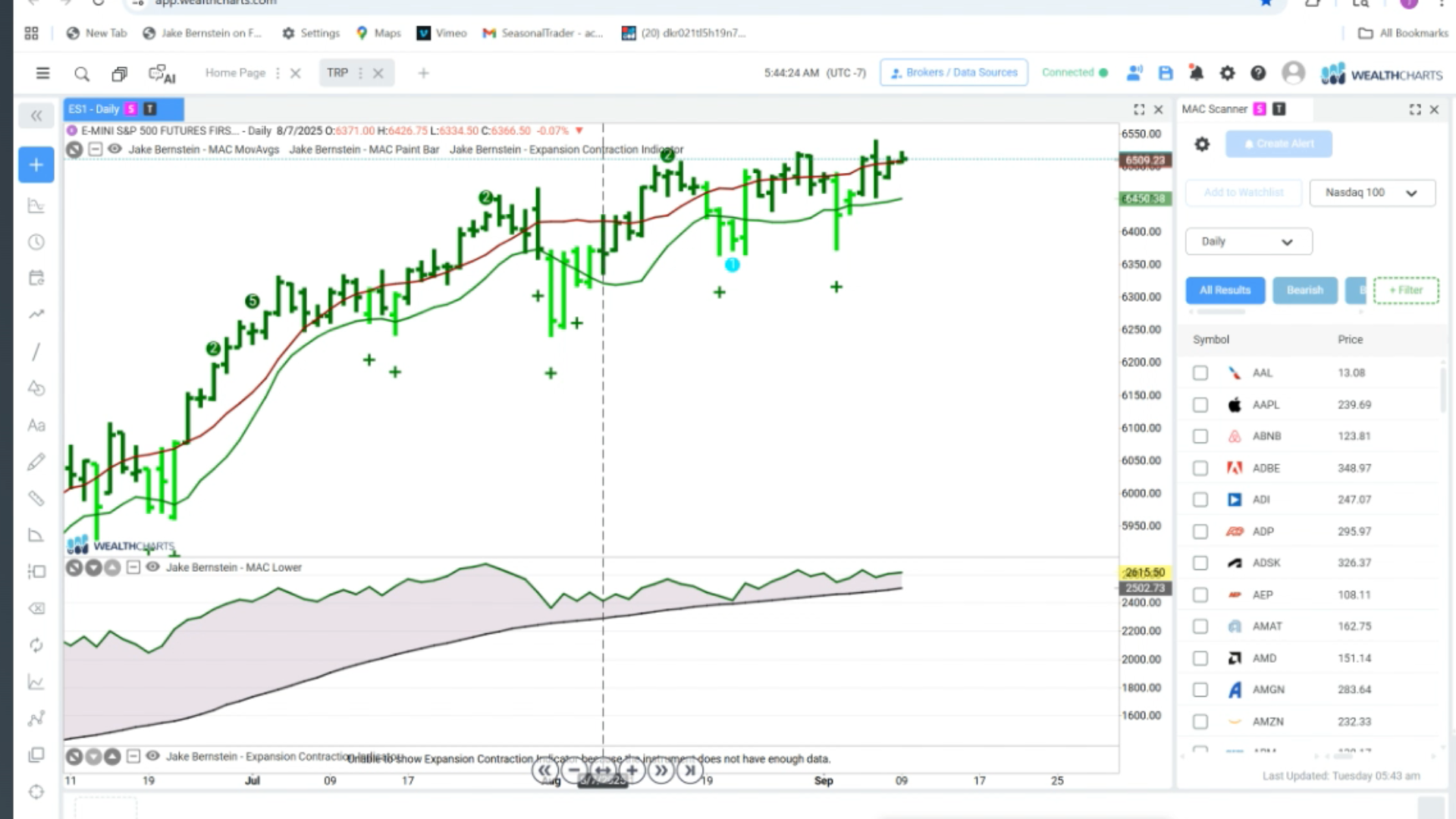Open the clock timeframe tool
The width and height of the screenshot is (1456, 819).
pyautogui.click(x=36, y=242)
